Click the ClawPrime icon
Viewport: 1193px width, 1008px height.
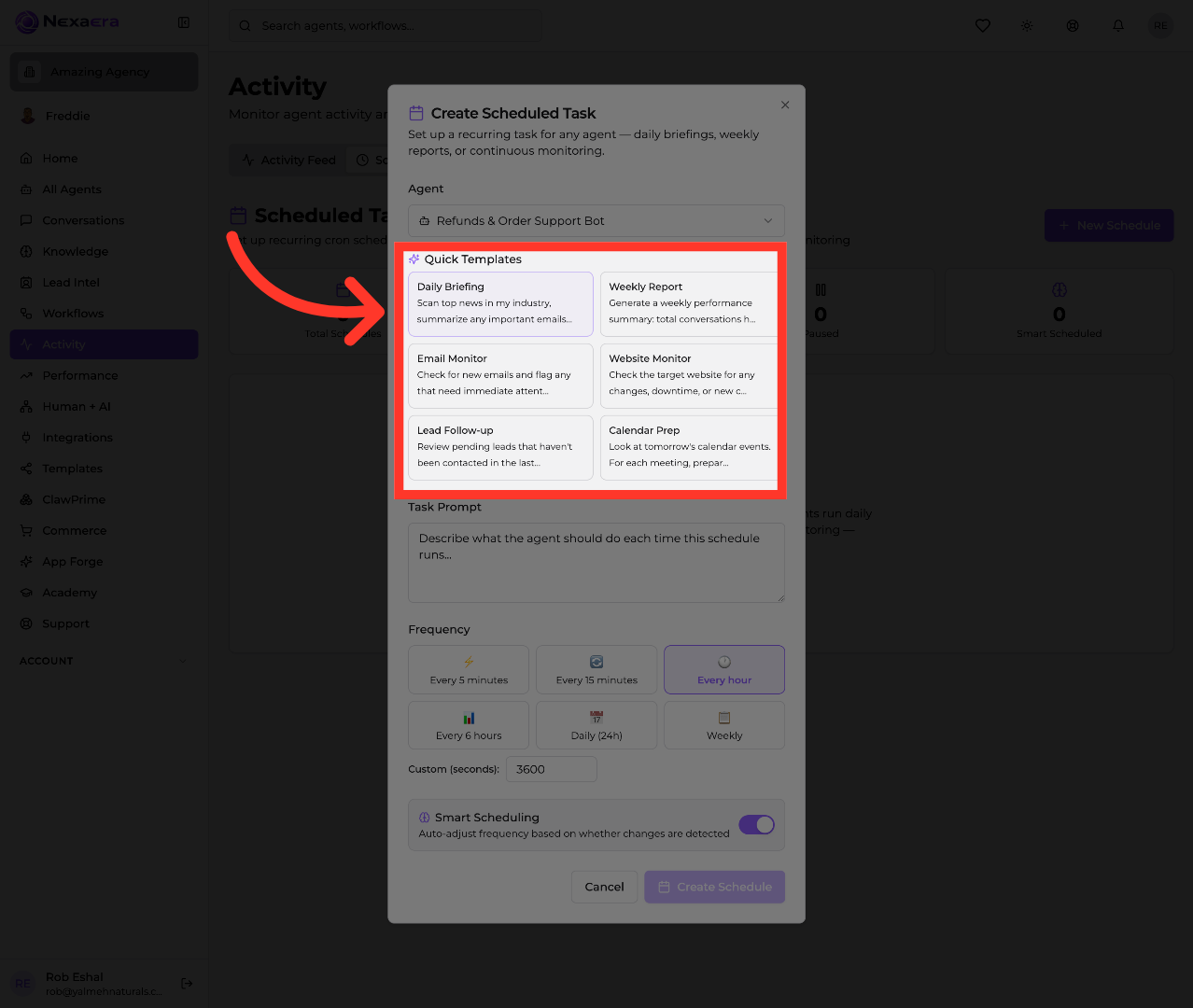[x=26, y=499]
